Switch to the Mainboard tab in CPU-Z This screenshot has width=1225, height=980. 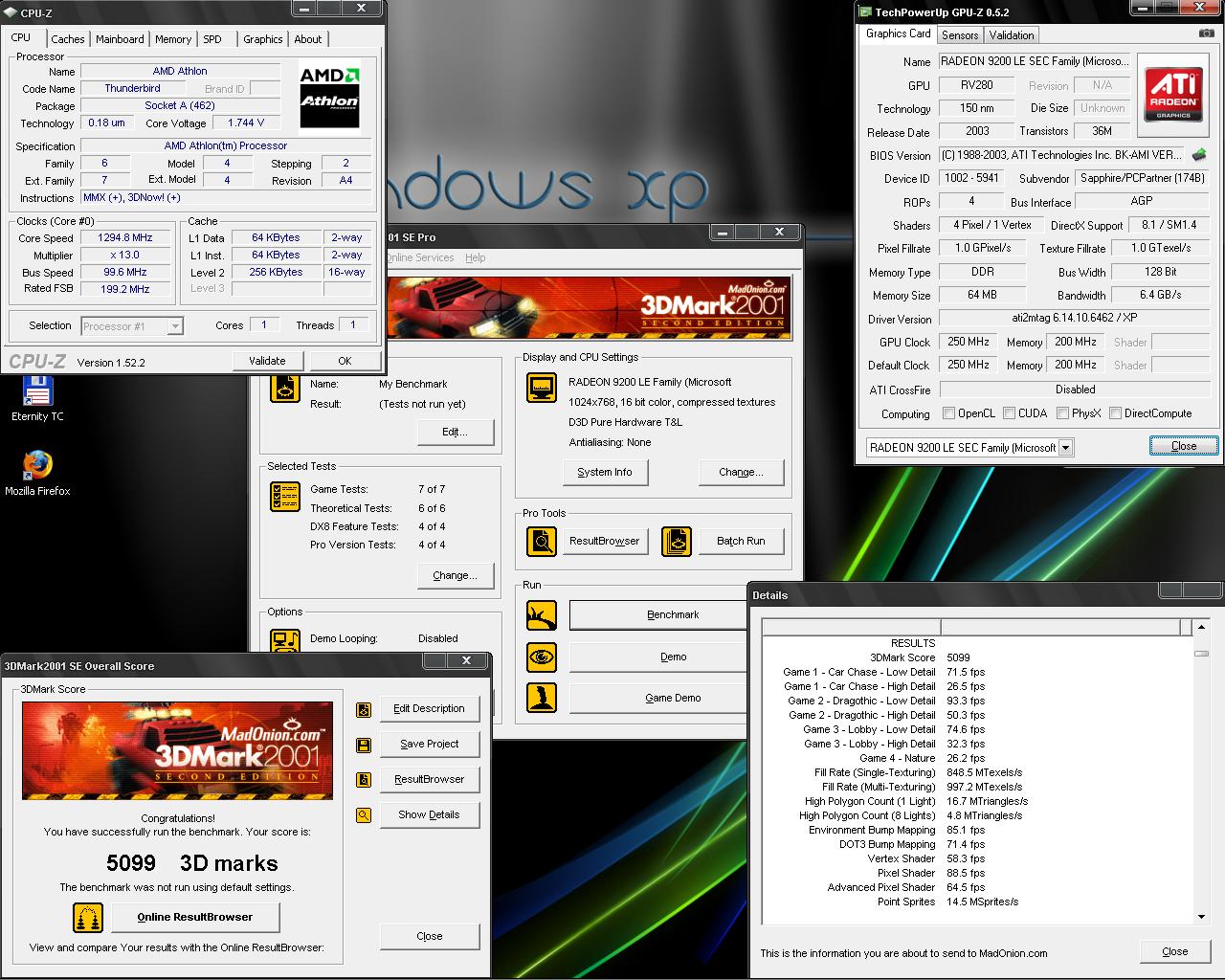point(120,39)
